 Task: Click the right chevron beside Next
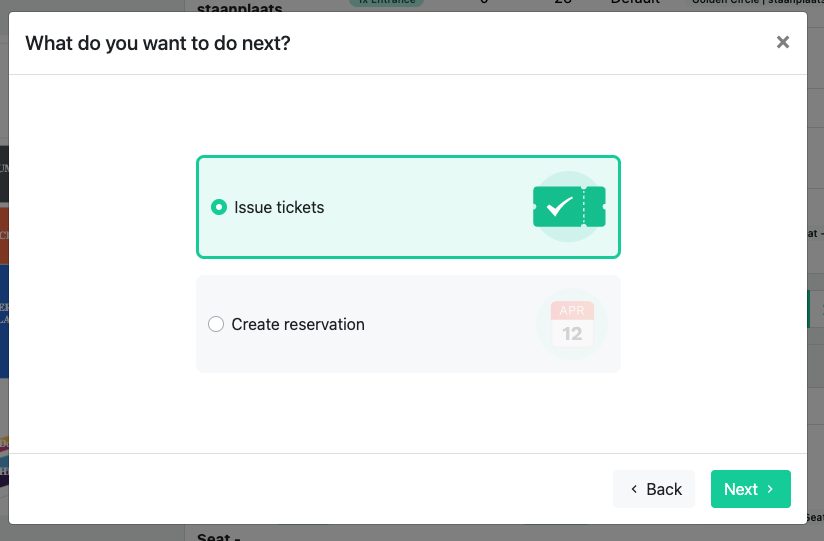click(770, 489)
